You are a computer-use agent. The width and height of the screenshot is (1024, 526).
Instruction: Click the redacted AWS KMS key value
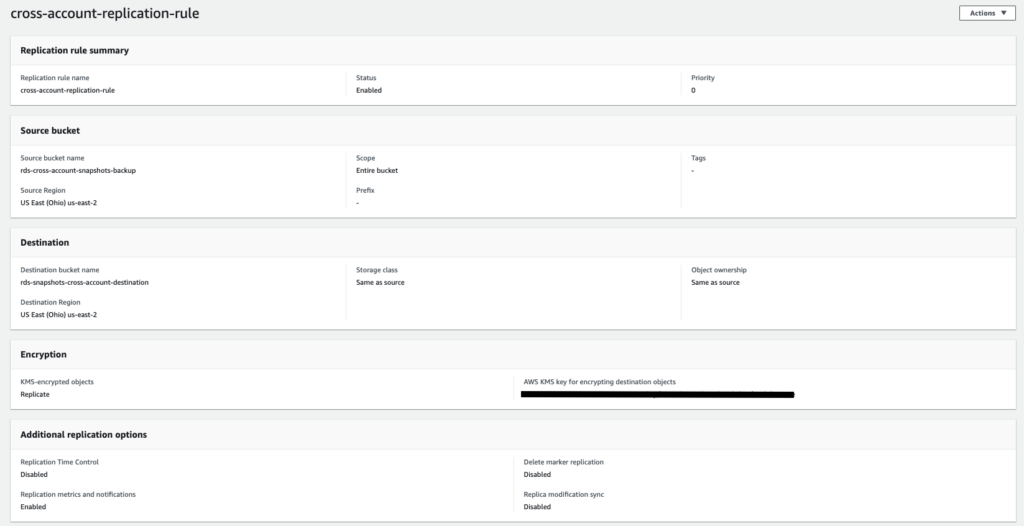pos(658,395)
